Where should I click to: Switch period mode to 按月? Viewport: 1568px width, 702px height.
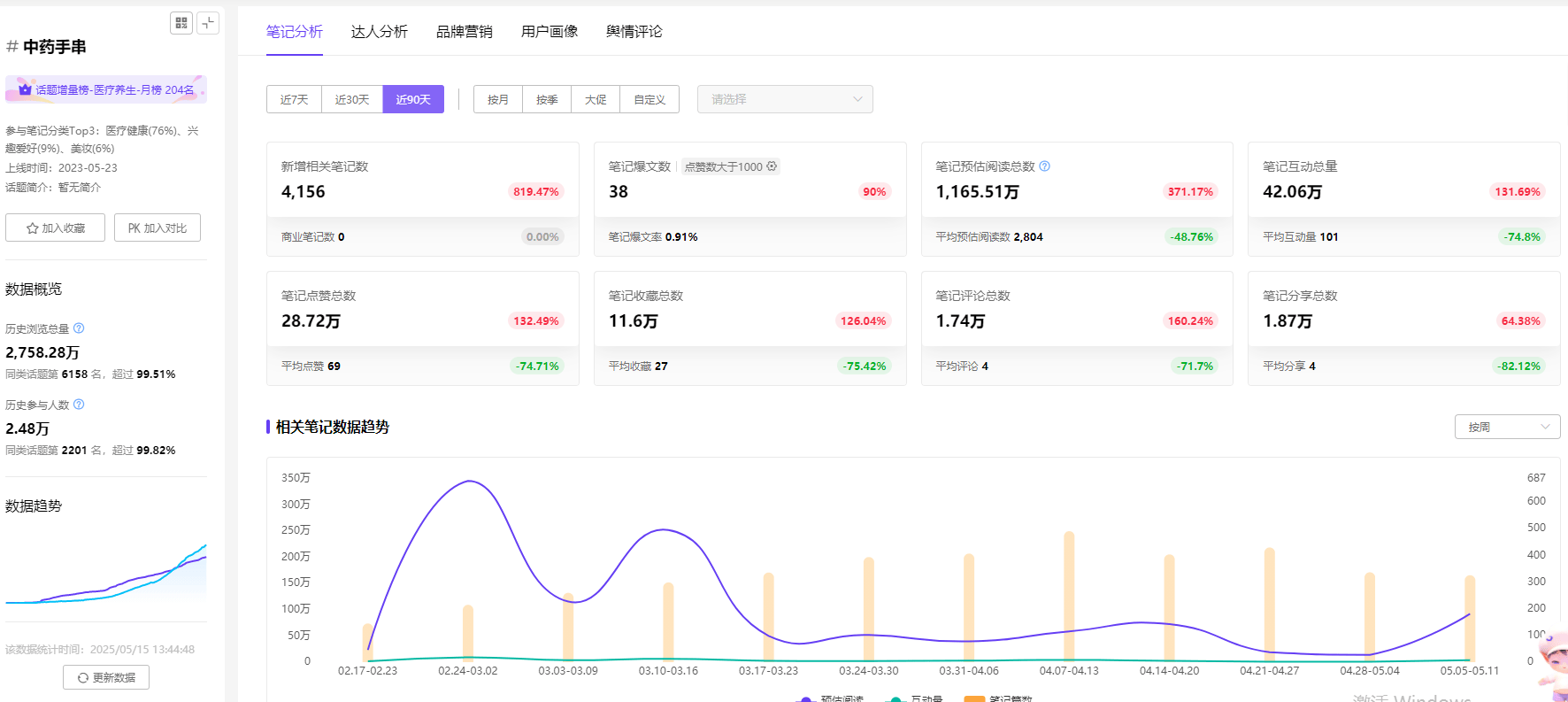point(498,99)
